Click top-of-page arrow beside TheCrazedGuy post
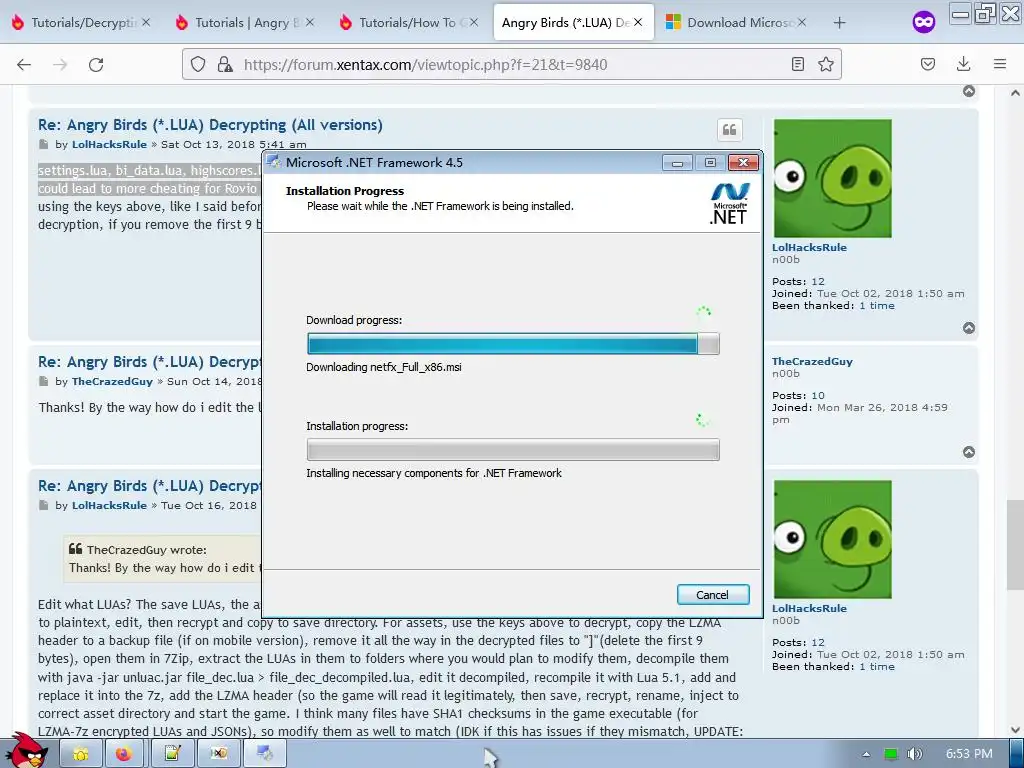The image size is (1024, 768). (968, 452)
